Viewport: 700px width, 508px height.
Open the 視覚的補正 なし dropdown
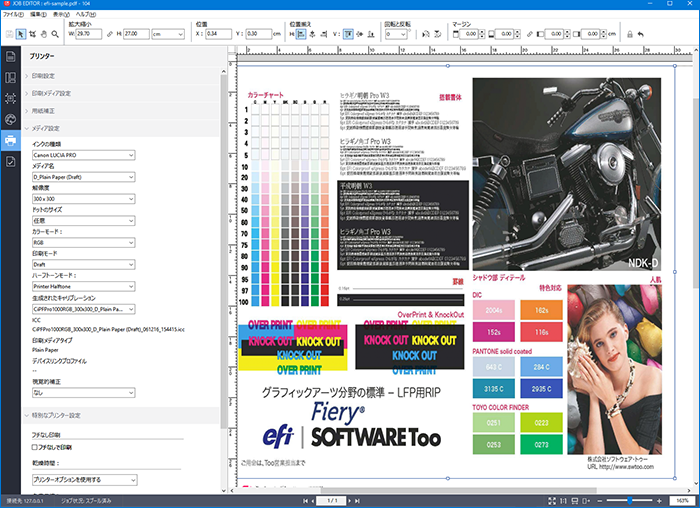click(83, 393)
